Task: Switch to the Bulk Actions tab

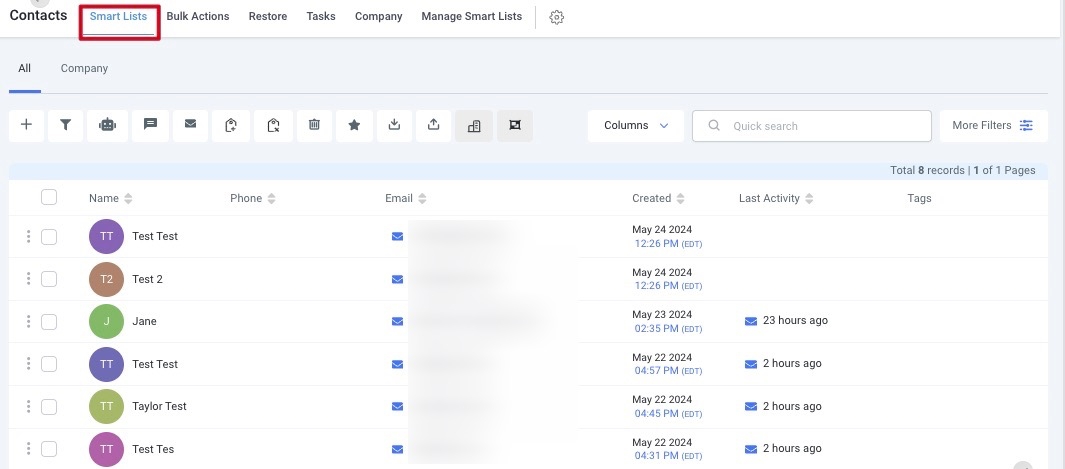Action: point(198,17)
